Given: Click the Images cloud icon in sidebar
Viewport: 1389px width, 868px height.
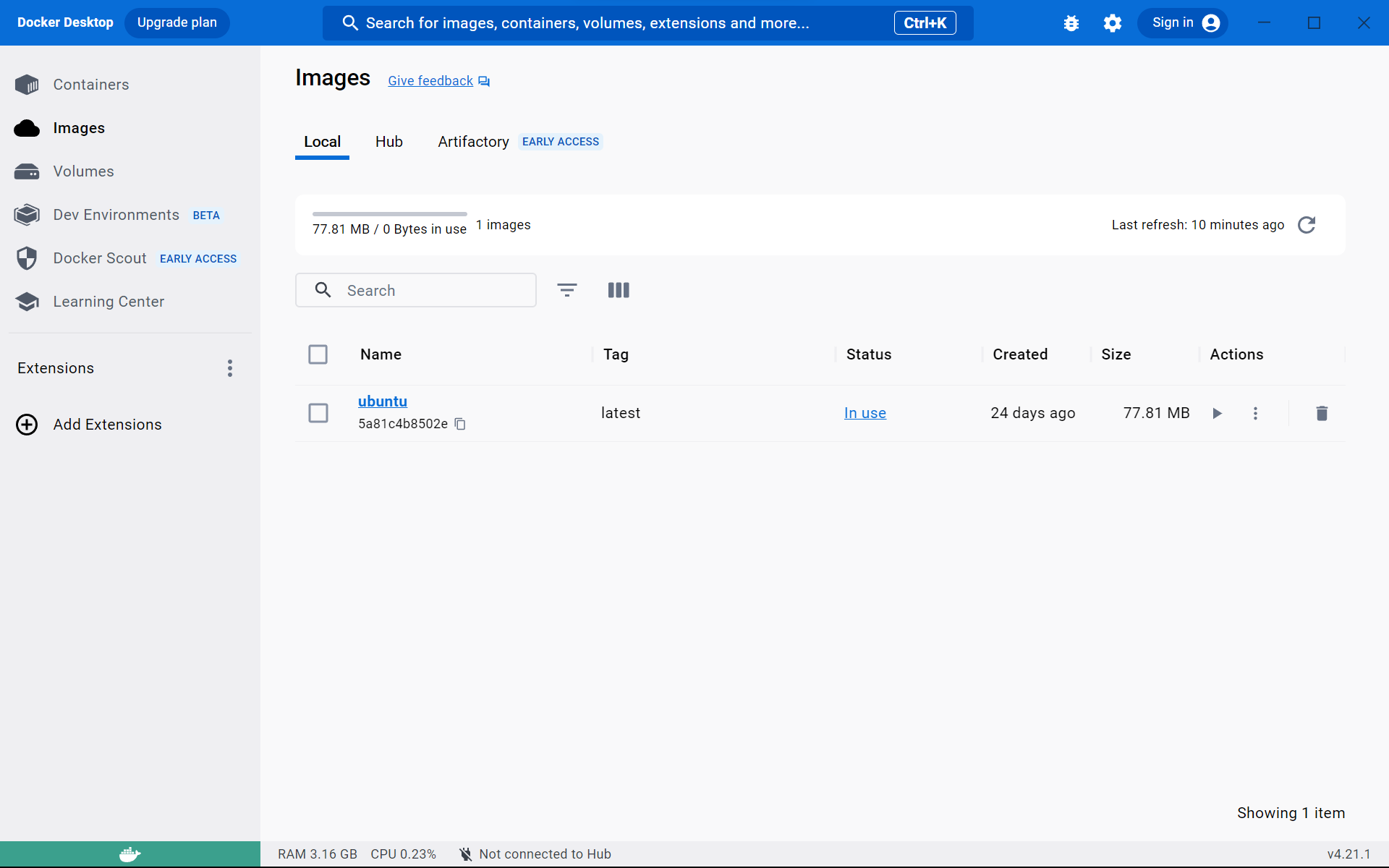Looking at the screenshot, I should [27, 128].
